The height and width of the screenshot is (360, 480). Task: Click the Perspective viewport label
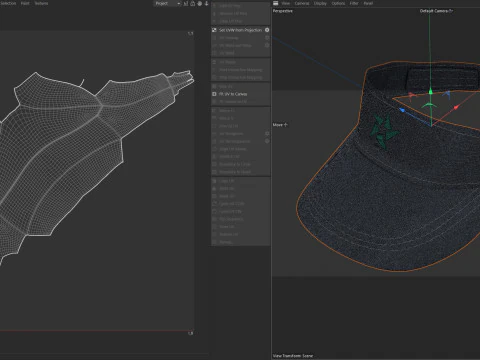pyautogui.click(x=283, y=11)
